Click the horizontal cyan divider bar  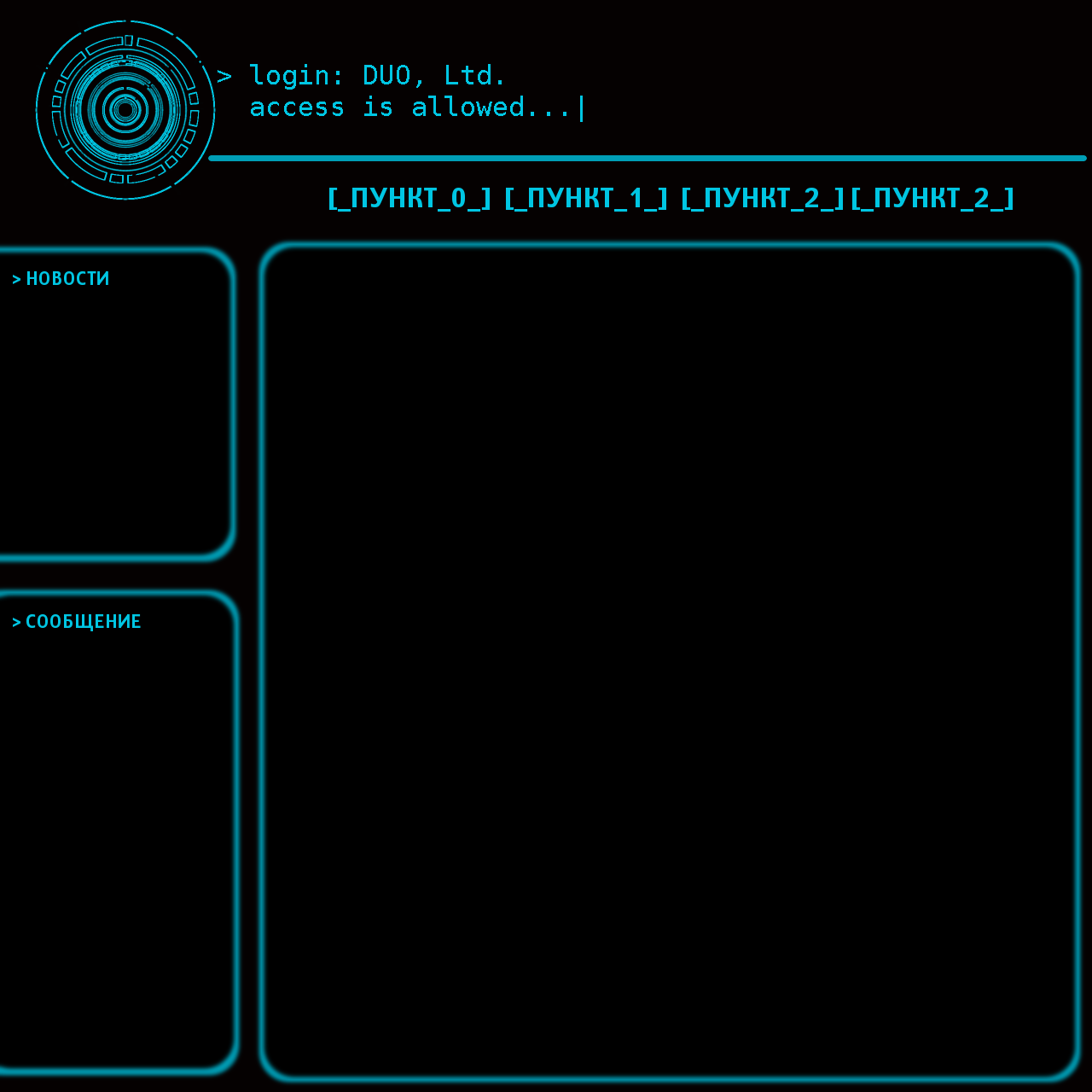(648, 157)
